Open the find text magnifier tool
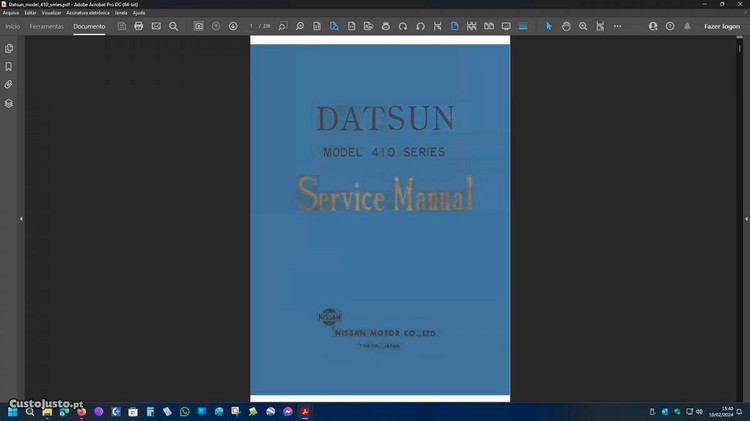The width and height of the screenshot is (750, 421). click(x=173, y=26)
